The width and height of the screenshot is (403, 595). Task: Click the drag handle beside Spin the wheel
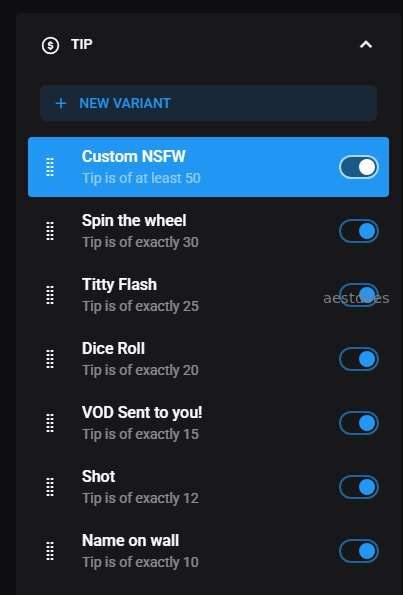pos(50,231)
